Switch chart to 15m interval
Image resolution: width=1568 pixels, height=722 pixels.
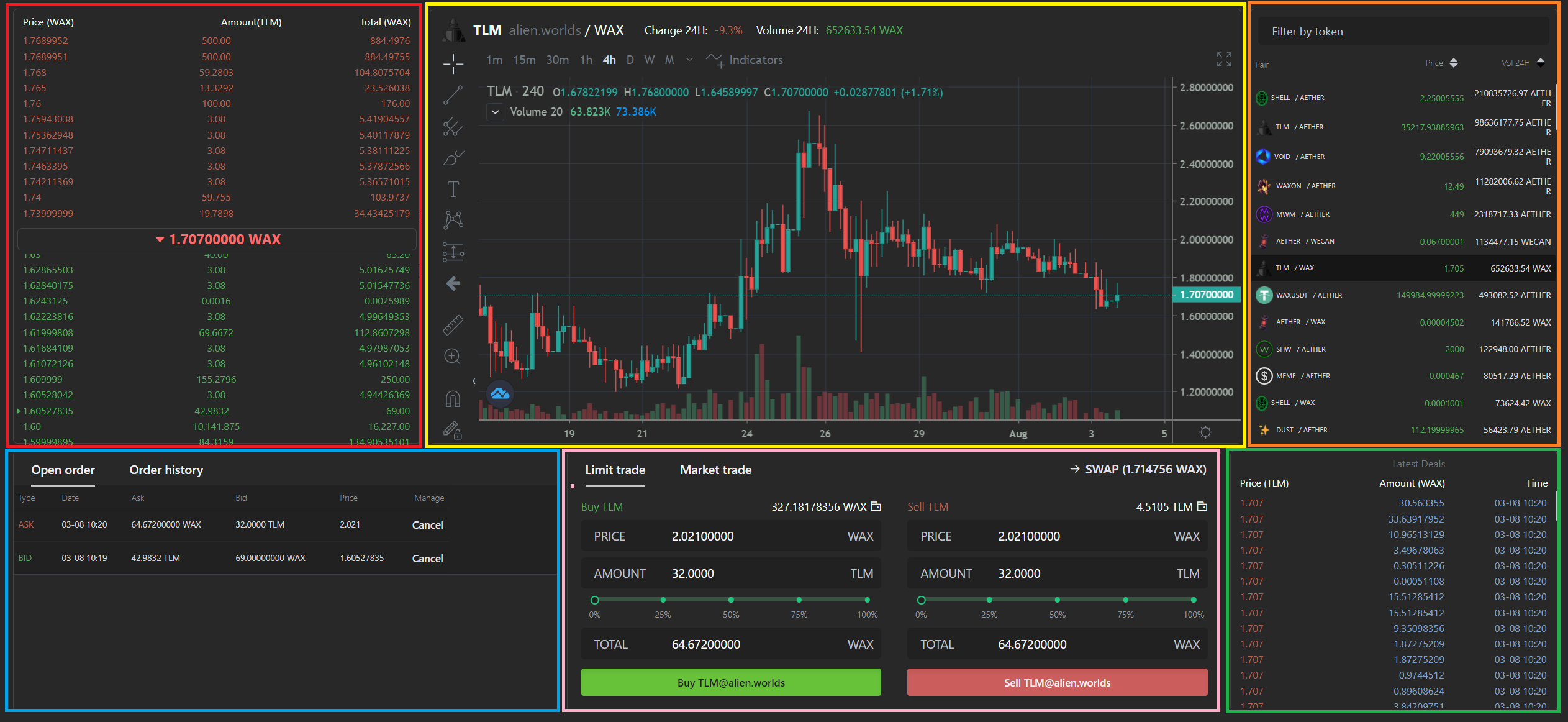pos(524,60)
